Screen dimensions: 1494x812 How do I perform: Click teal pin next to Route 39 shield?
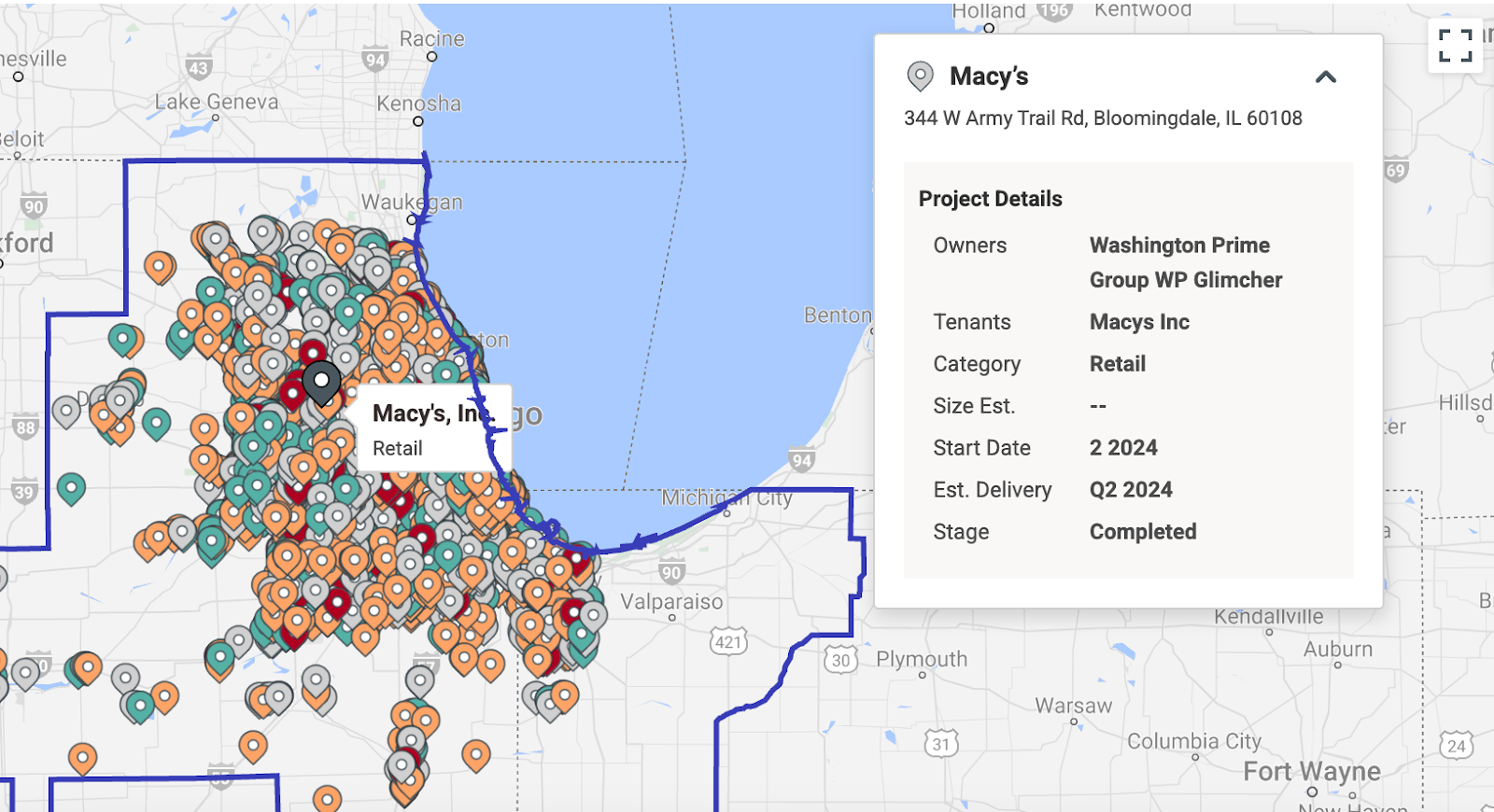coord(71,488)
